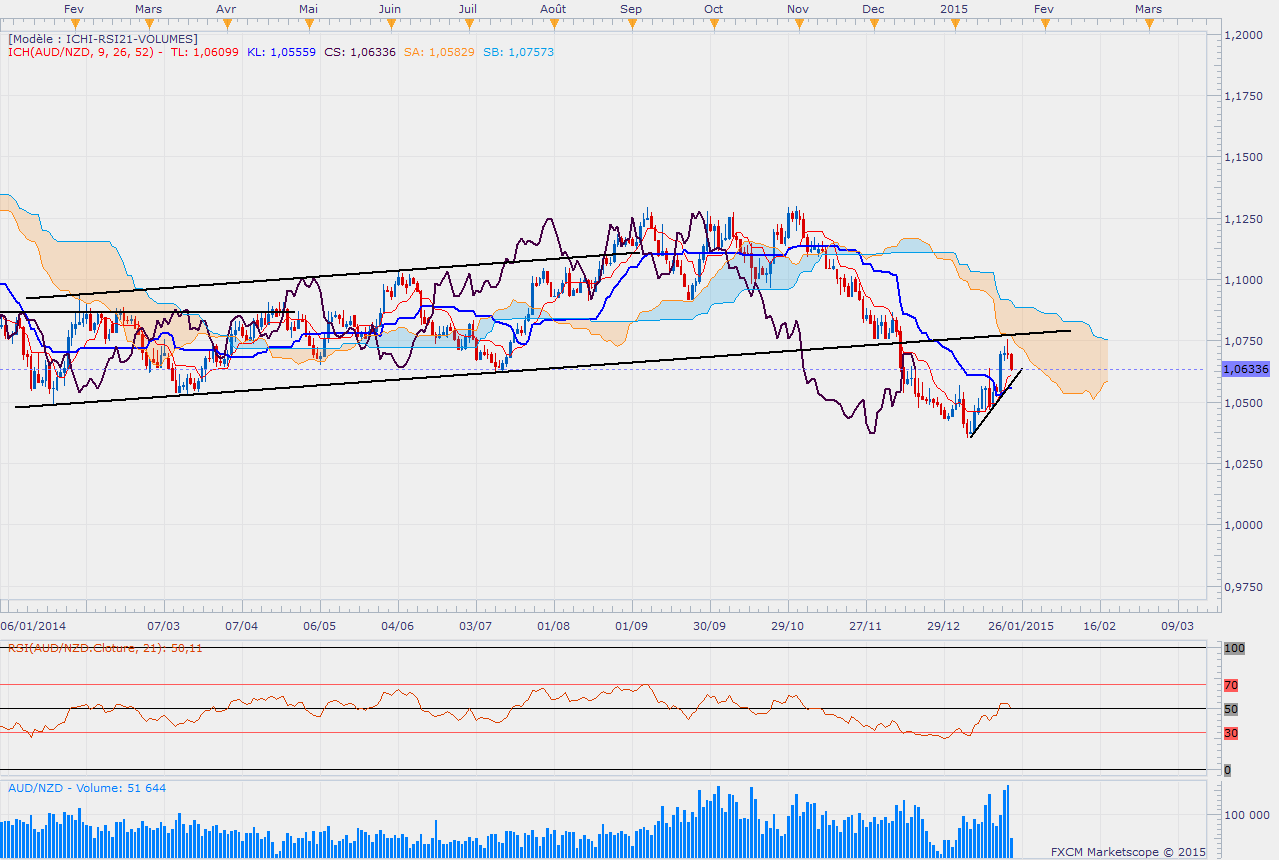This screenshot has width=1279, height=860.
Task: Select the Nov month marker triangle
Action: click(x=797, y=22)
